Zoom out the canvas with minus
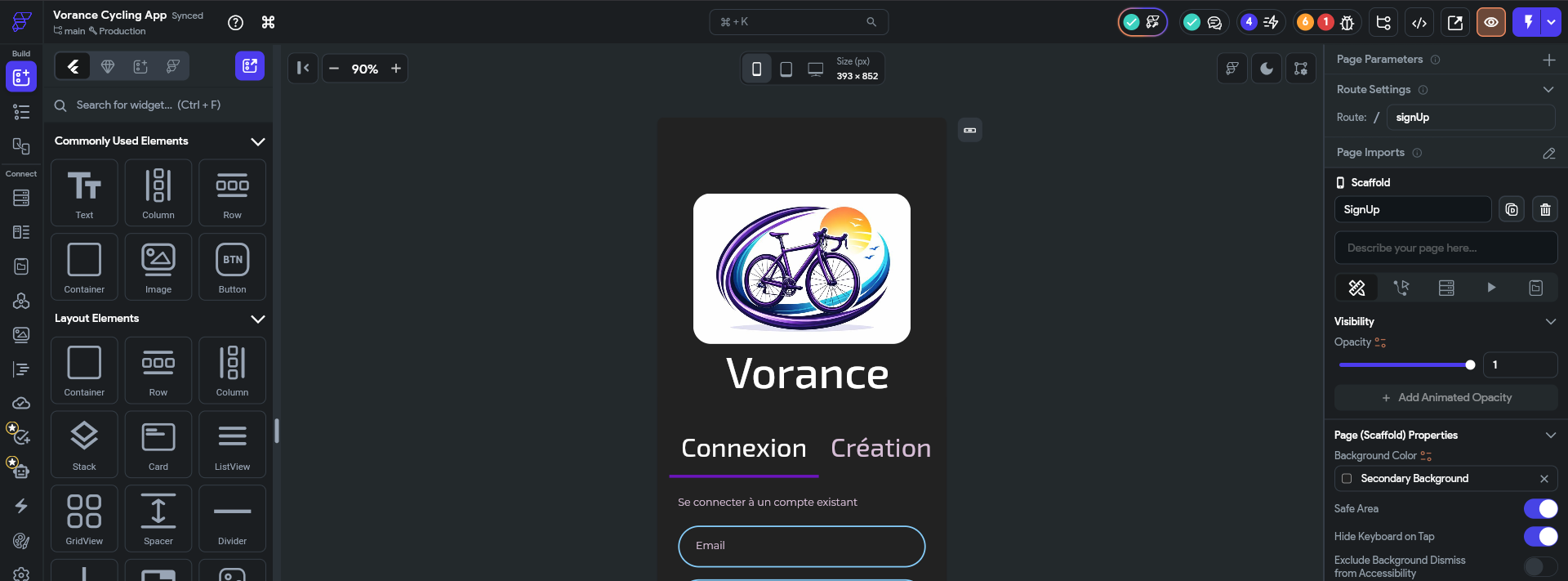This screenshot has height=581, width=1568. (x=333, y=69)
